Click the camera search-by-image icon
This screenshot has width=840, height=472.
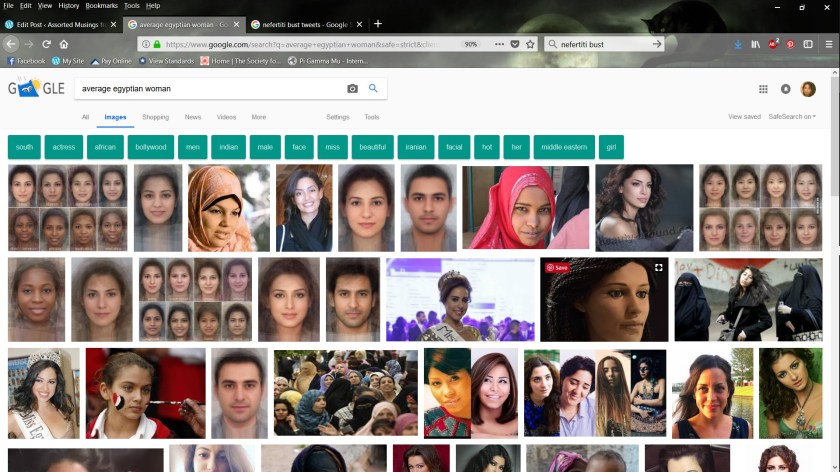352,89
